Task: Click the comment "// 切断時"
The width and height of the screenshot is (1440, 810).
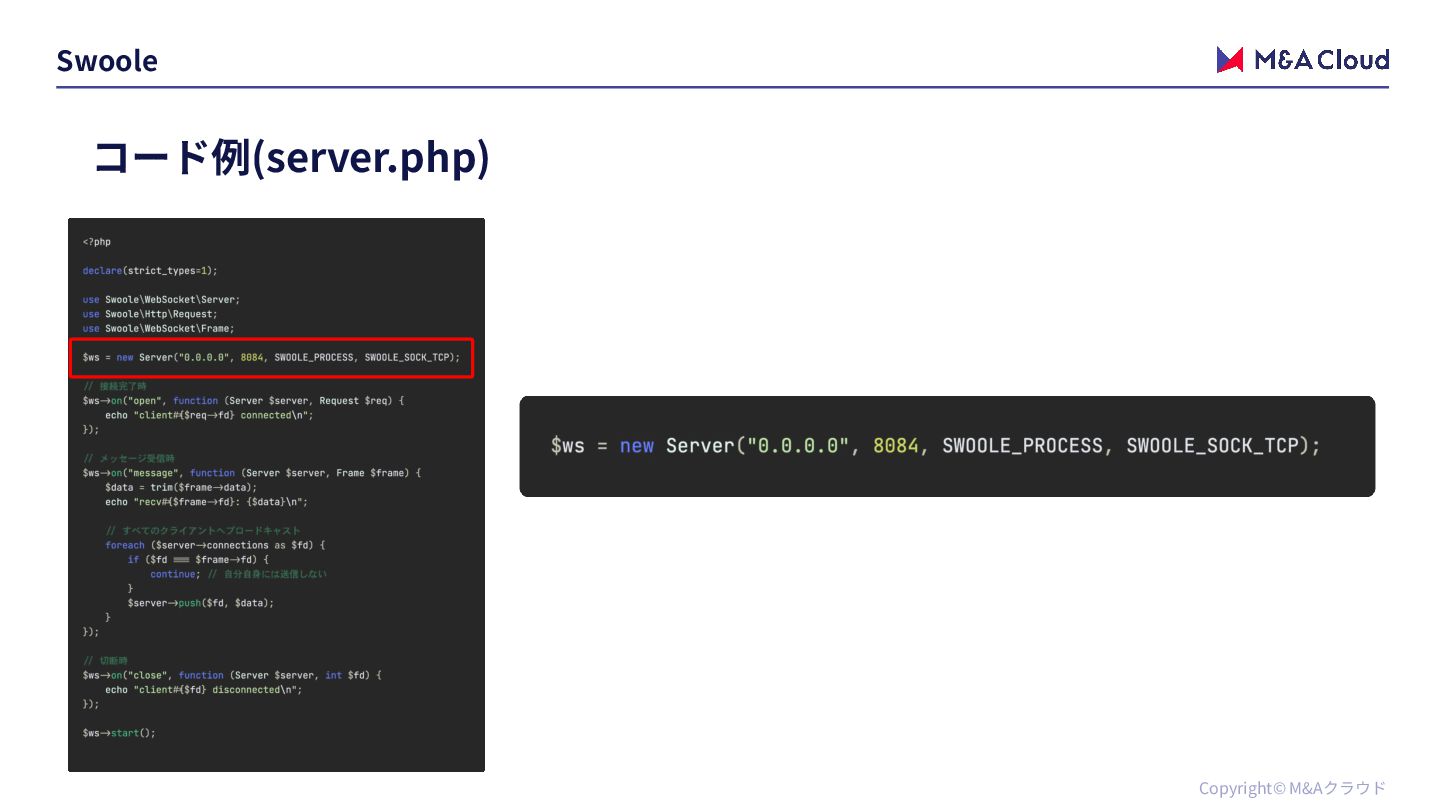Action: pyautogui.click(x=105, y=661)
